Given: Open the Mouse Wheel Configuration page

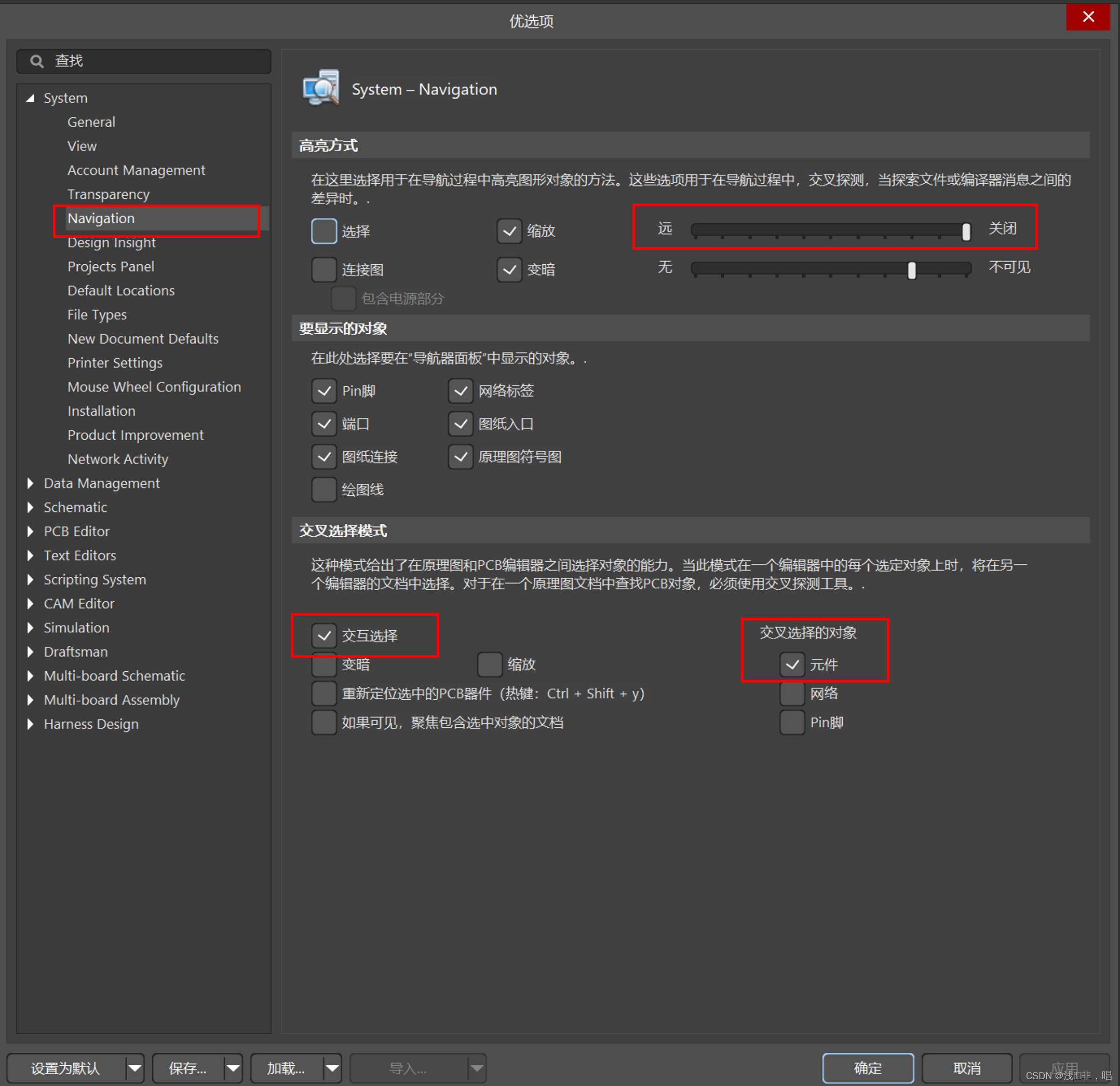Looking at the screenshot, I should point(154,387).
